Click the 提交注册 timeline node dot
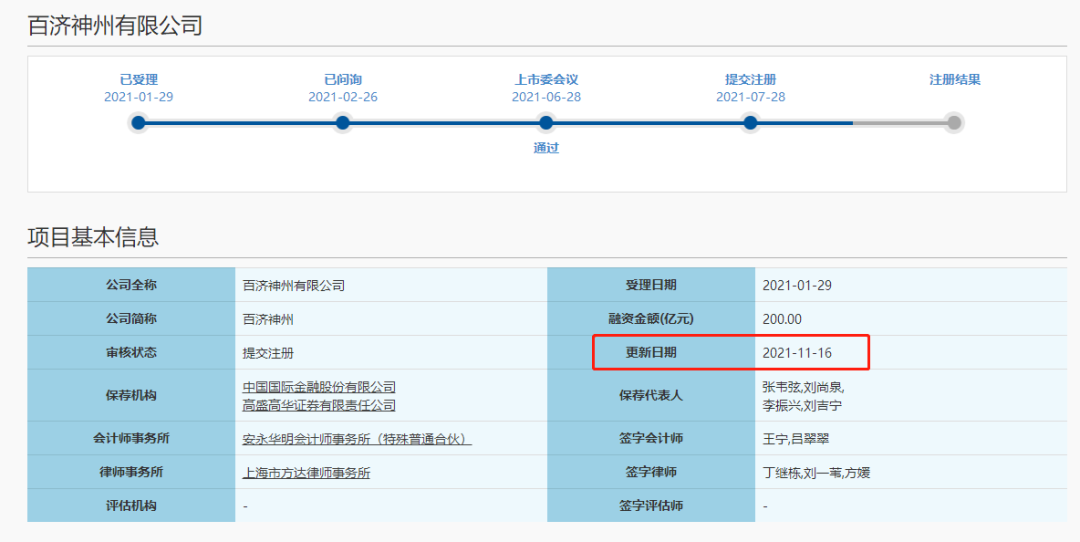Screen dimensions: 1080x542 click(x=750, y=123)
